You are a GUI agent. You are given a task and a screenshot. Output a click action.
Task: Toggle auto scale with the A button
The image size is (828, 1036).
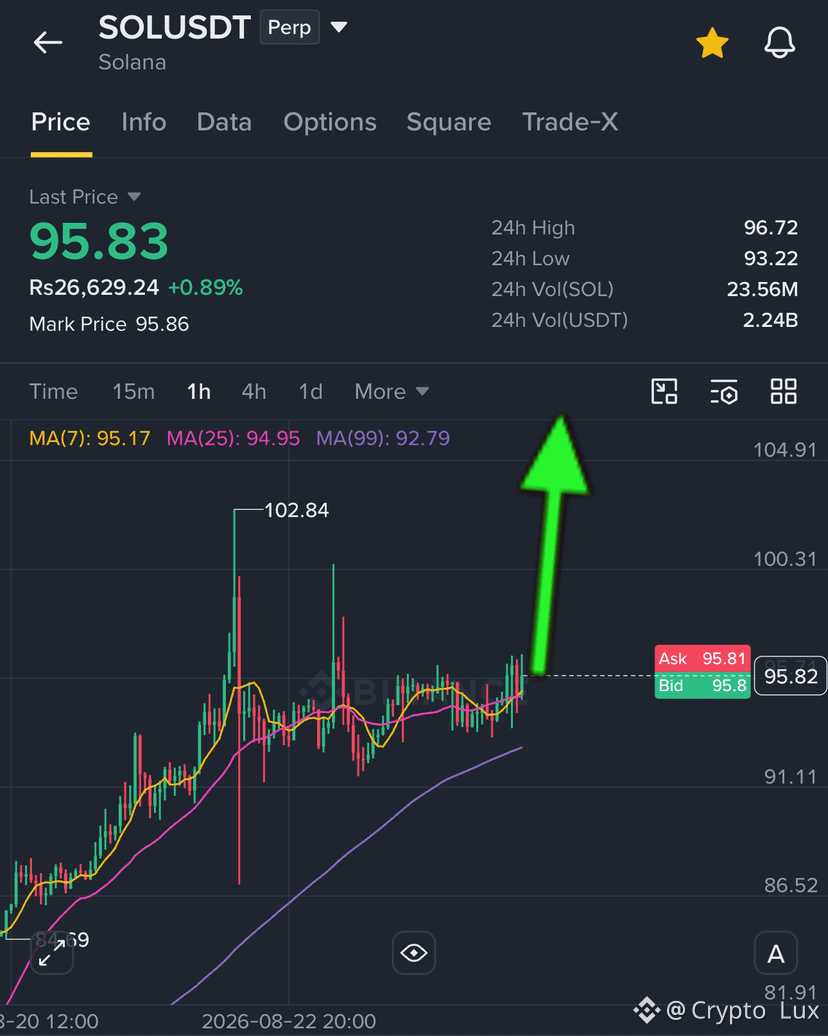(x=776, y=953)
